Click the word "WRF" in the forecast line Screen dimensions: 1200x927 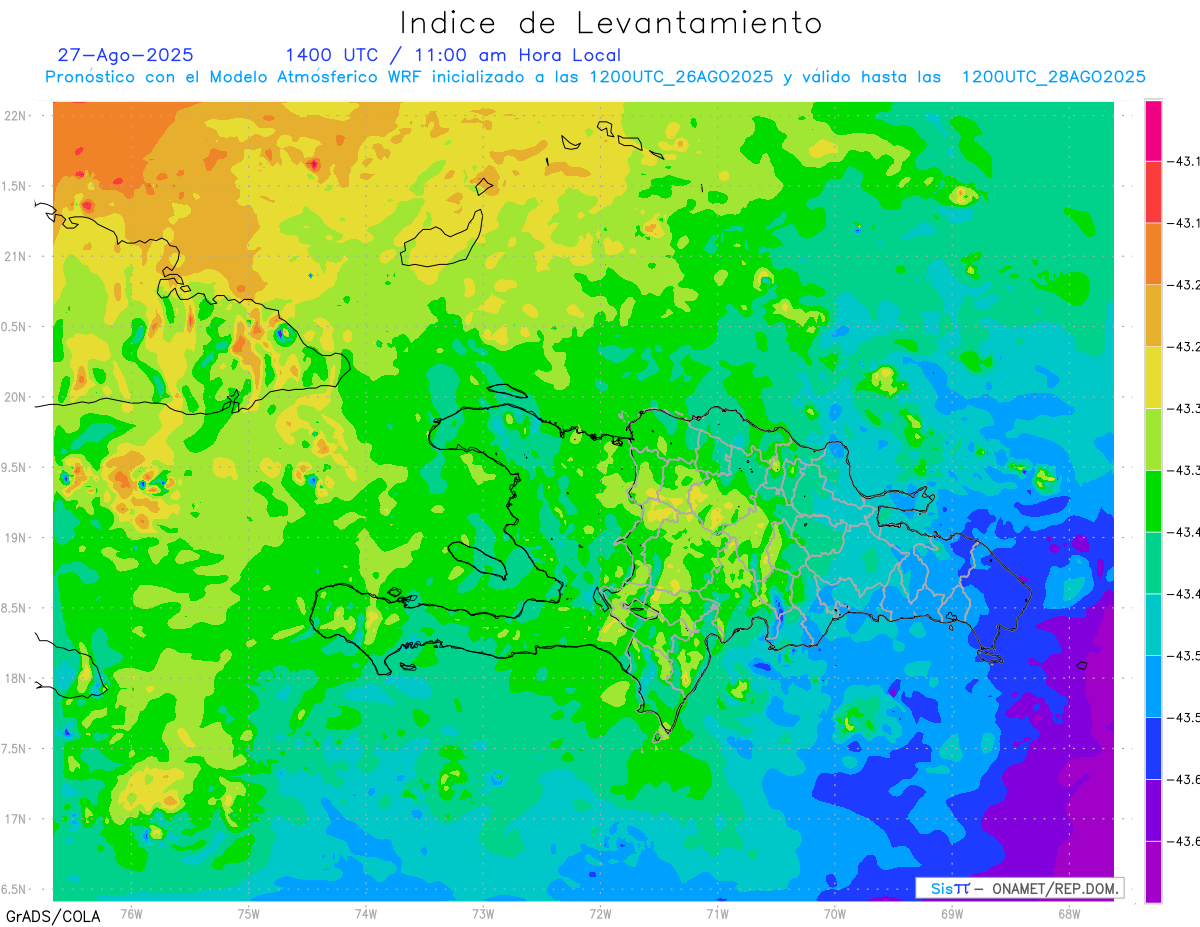pos(405,77)
